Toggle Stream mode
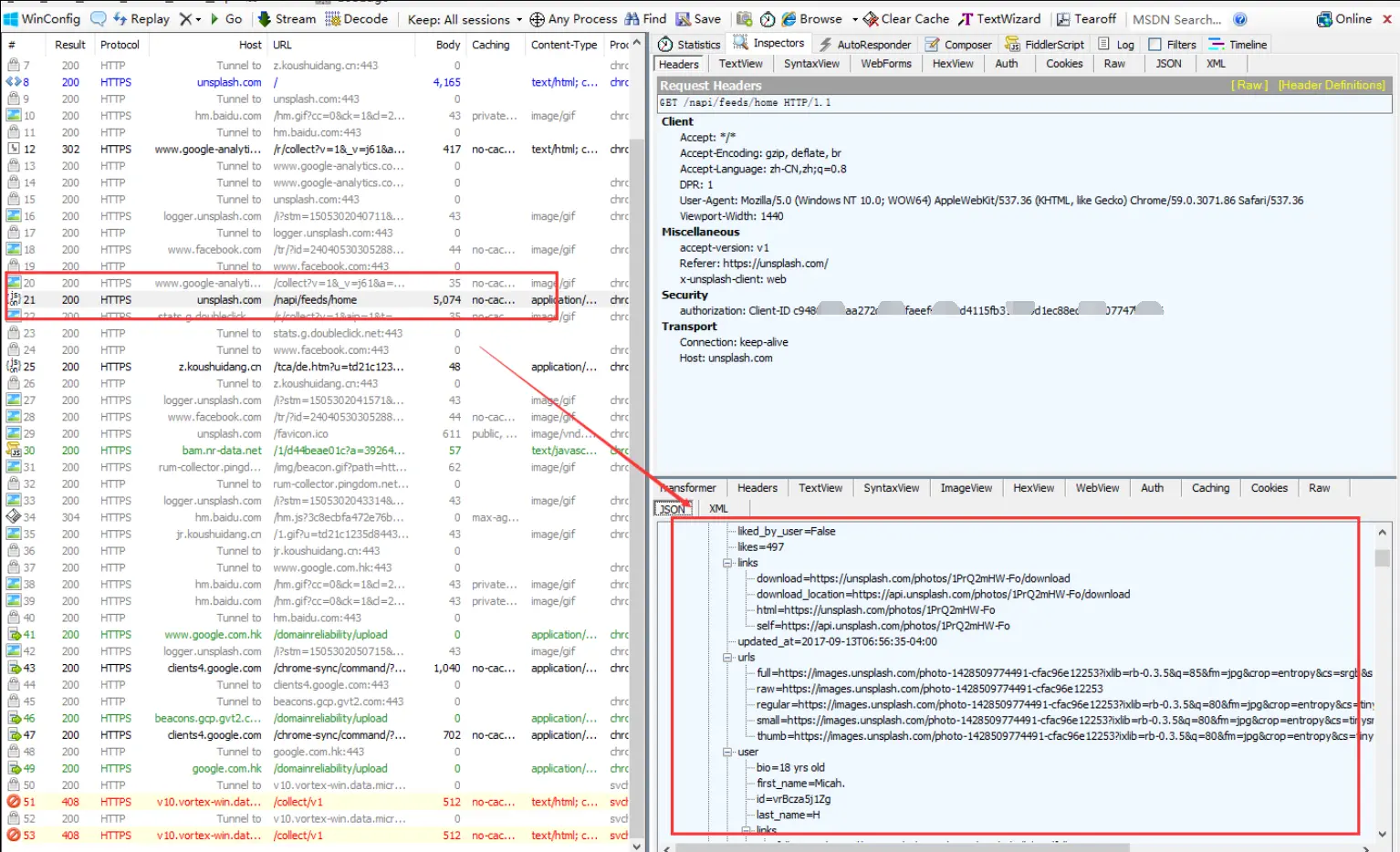Viewport: 1400px width, 852px height. click(287, 18)
